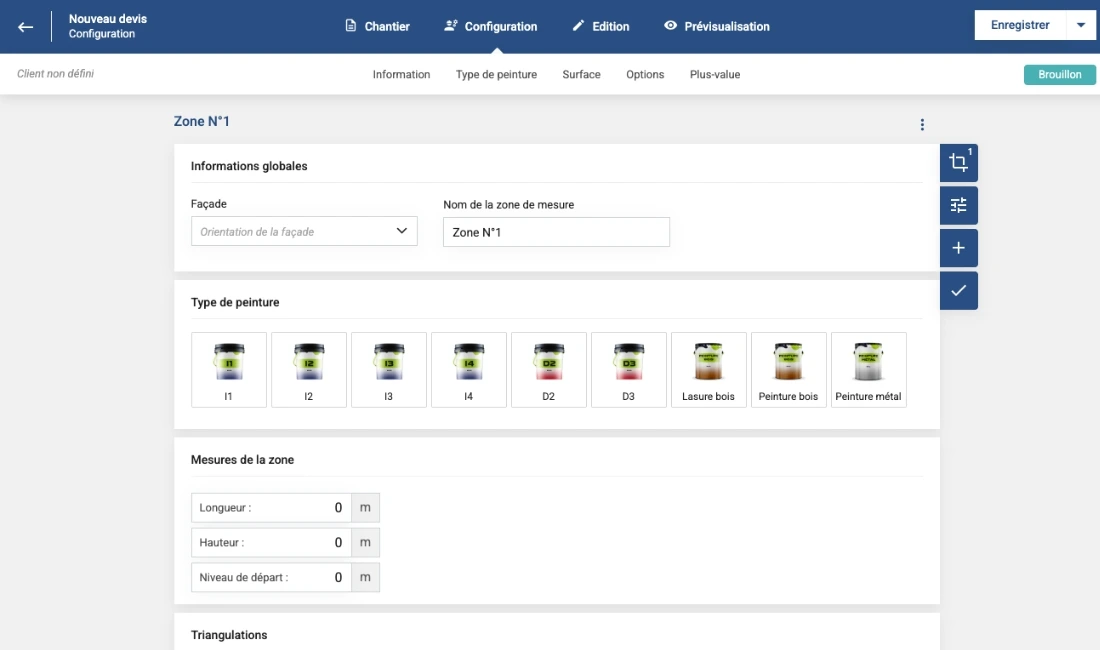Open the sliders settings icon button
Viewport: 1100px width, 650px height.
pos(958,205)
